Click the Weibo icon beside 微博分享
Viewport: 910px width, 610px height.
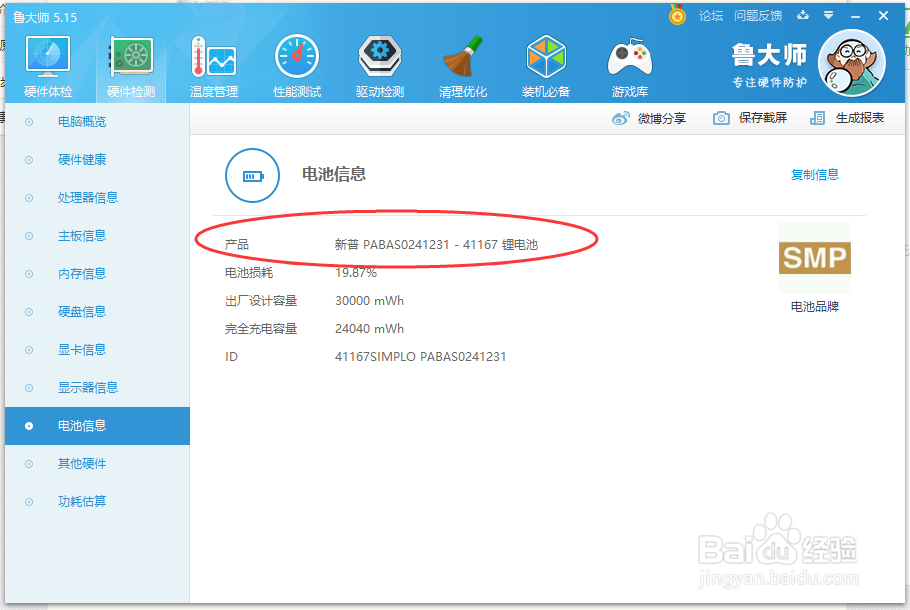point(620,118)
